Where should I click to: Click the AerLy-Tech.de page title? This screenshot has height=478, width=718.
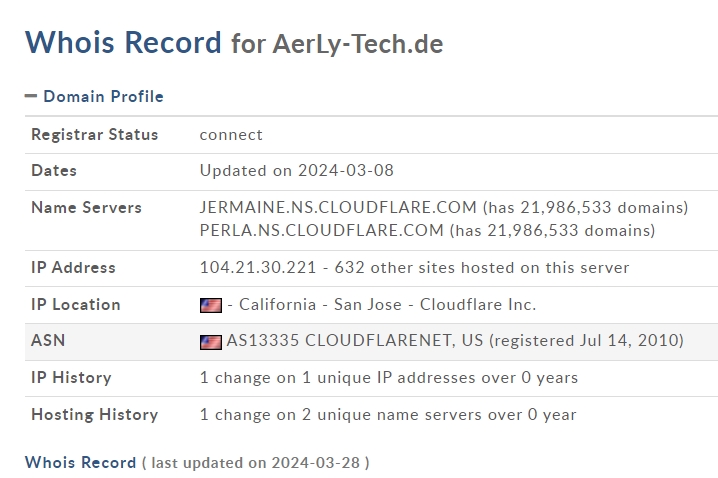[x=358, y=44]
